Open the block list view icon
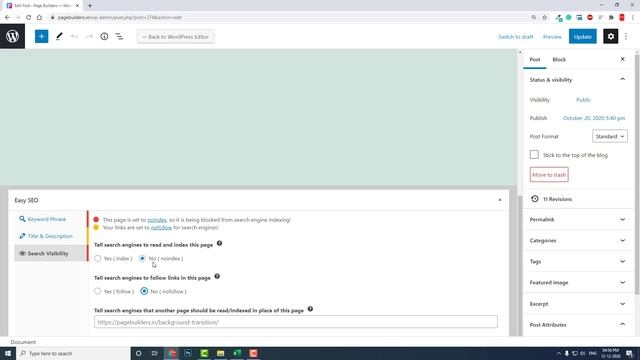Image resolution: width=640 pixels, height=360 pixels. 119,36
